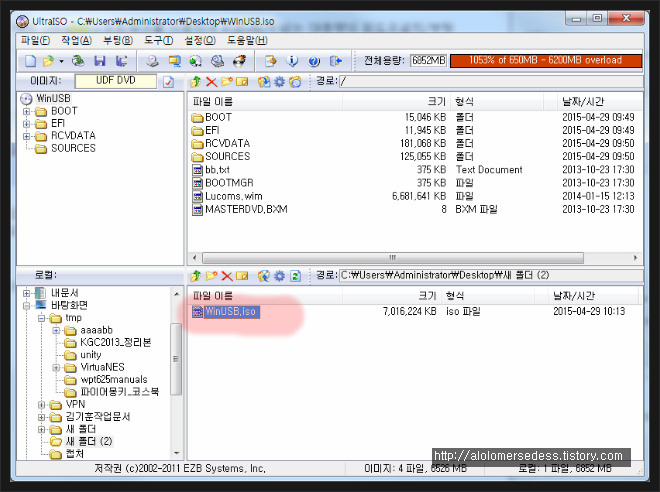Click the gear icon in the local toolbar
Screen dimensions: 660x492
279,276
